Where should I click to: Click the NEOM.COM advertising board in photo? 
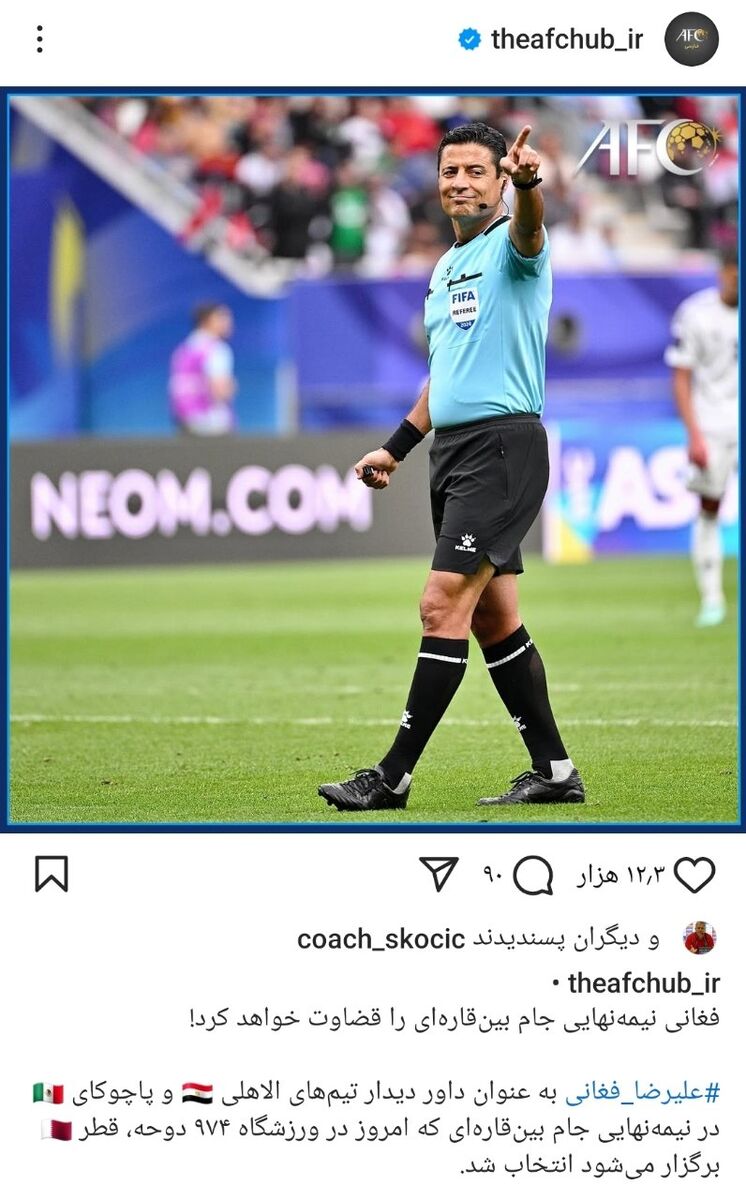coord(202,502)
